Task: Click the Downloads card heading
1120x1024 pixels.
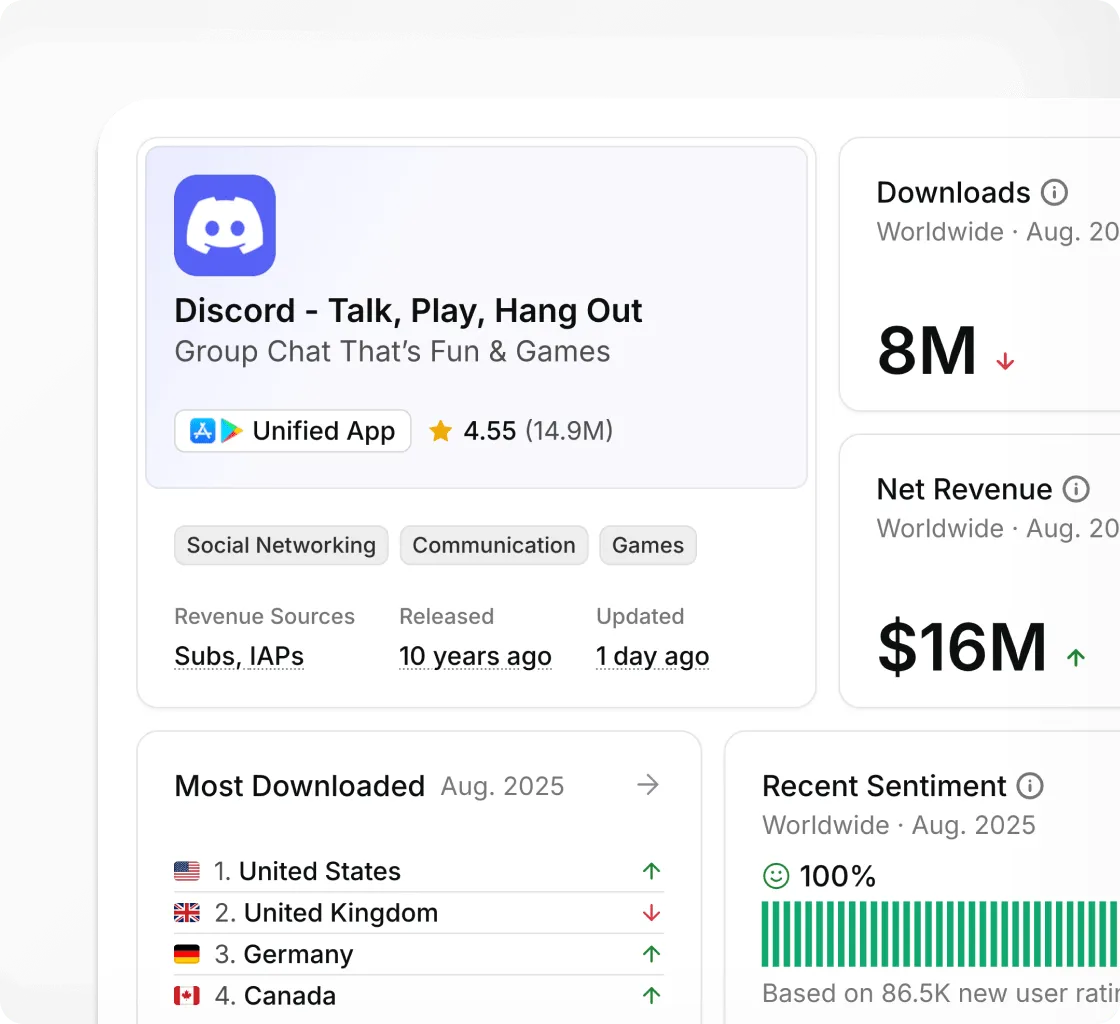Action: click(954, 193)
